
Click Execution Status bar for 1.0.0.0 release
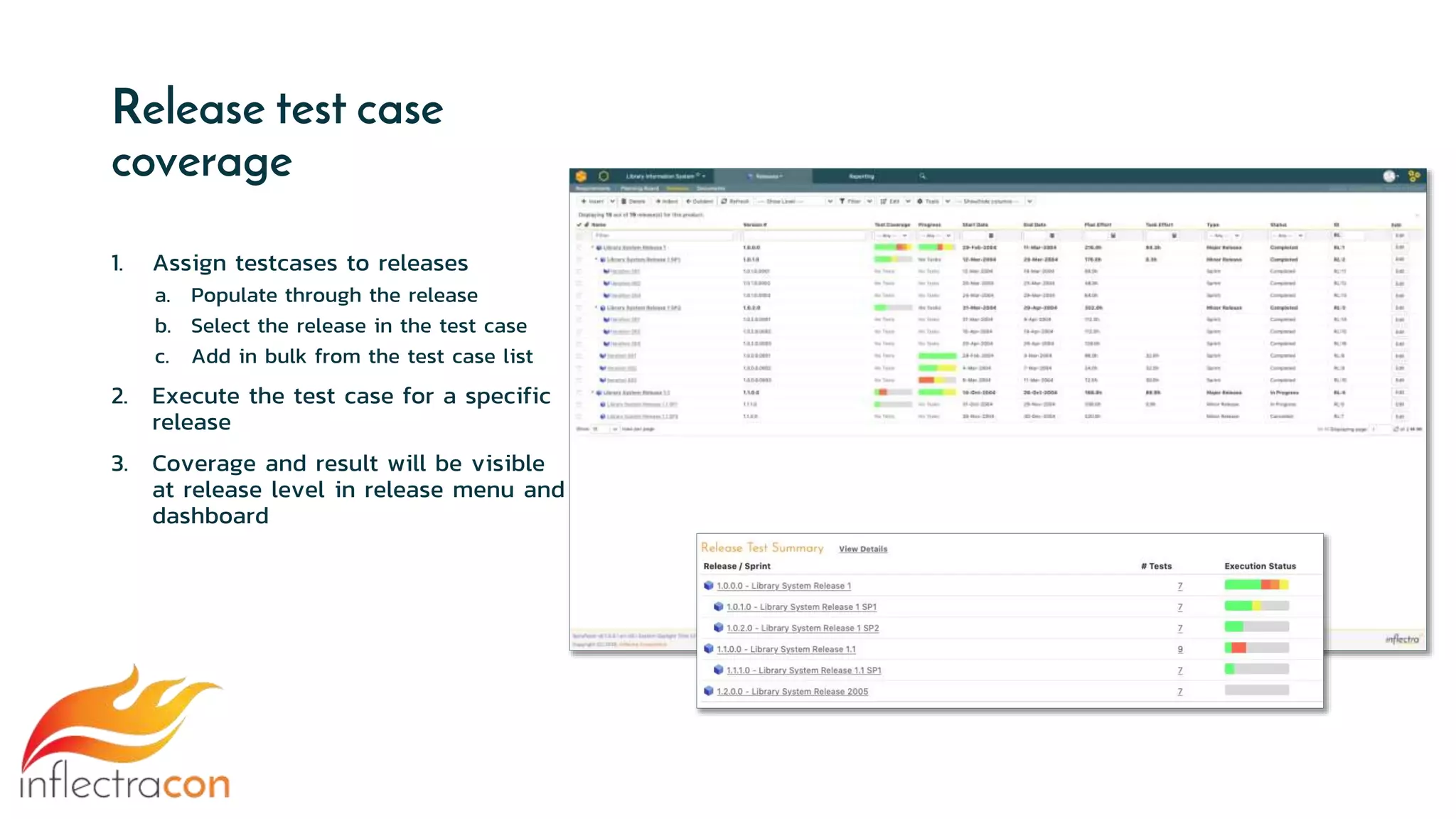tap(1256, 585)
